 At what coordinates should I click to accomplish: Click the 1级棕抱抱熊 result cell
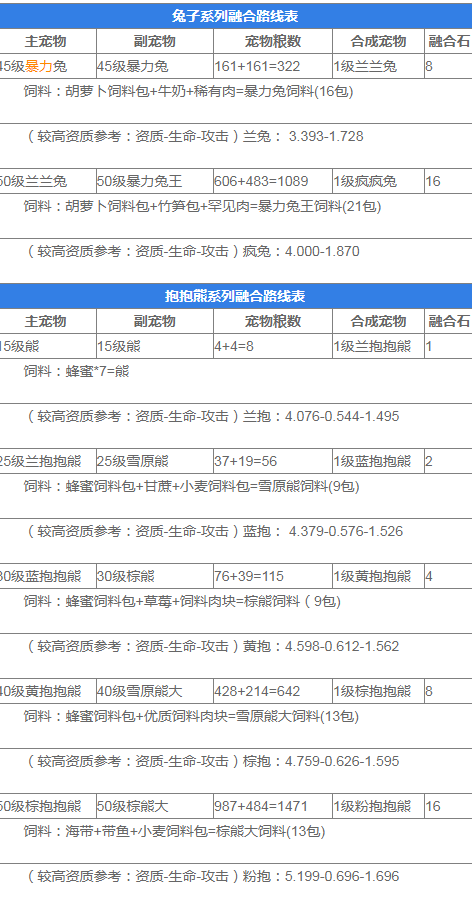coord(378,691)
